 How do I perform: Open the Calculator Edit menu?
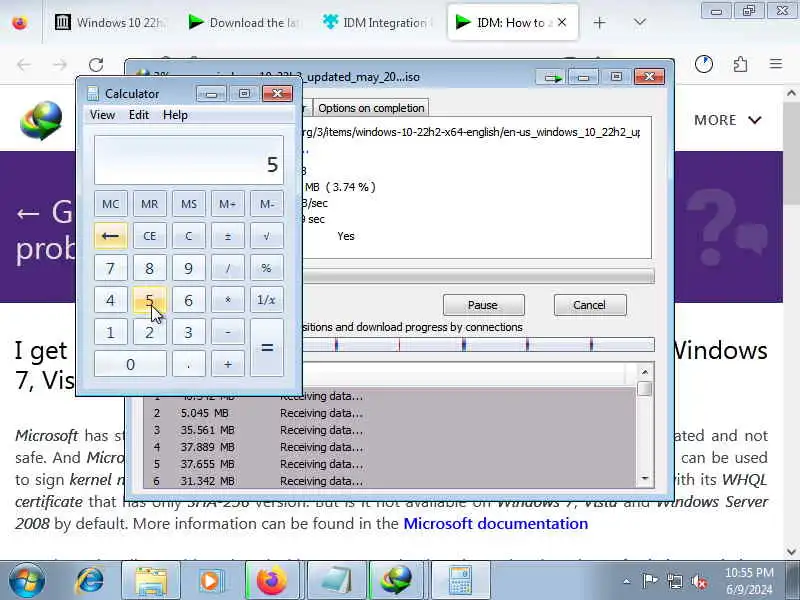(139, 115)
